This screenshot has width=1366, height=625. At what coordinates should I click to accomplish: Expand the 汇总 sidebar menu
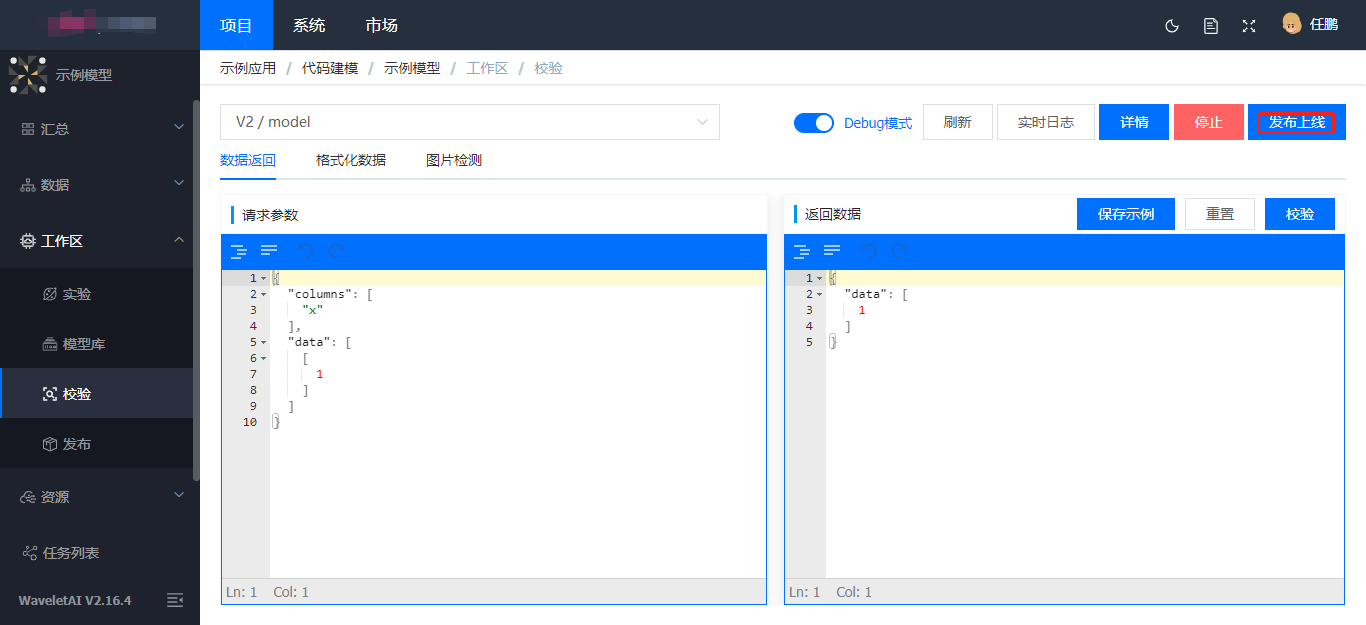coord(100,129)
